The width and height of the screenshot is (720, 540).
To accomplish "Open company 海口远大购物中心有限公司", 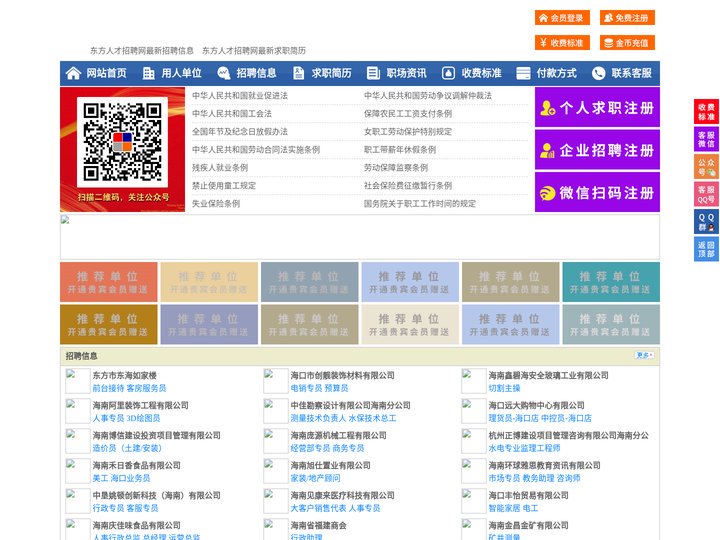I will (x=536, y=405).
